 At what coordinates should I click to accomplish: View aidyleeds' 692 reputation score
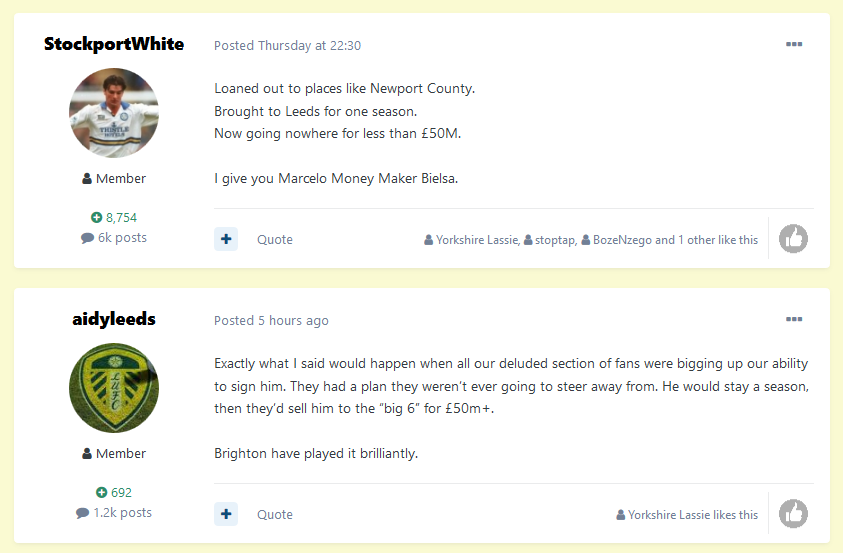coord(114,493)
